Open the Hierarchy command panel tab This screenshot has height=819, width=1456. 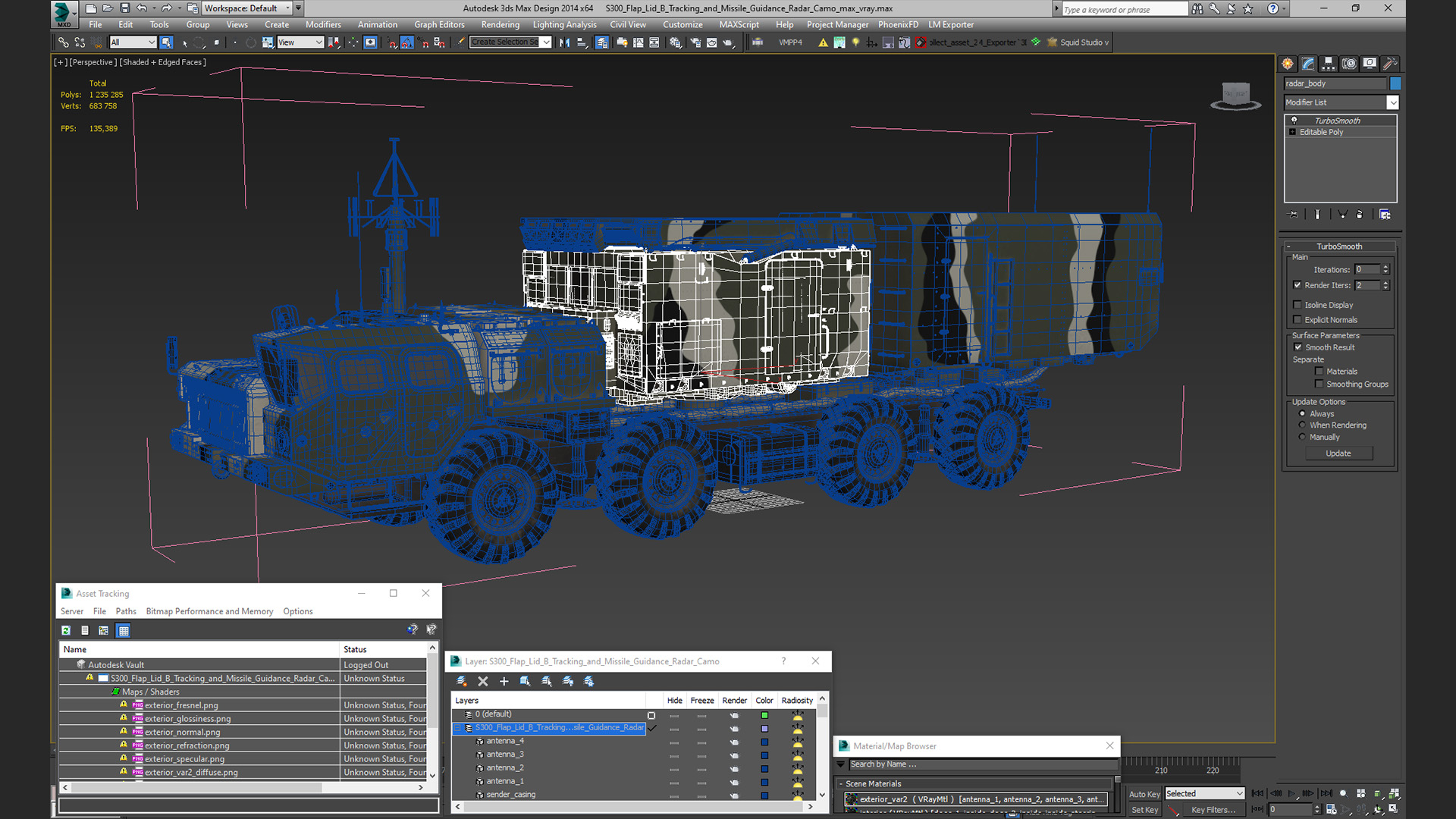point(1328,64)
